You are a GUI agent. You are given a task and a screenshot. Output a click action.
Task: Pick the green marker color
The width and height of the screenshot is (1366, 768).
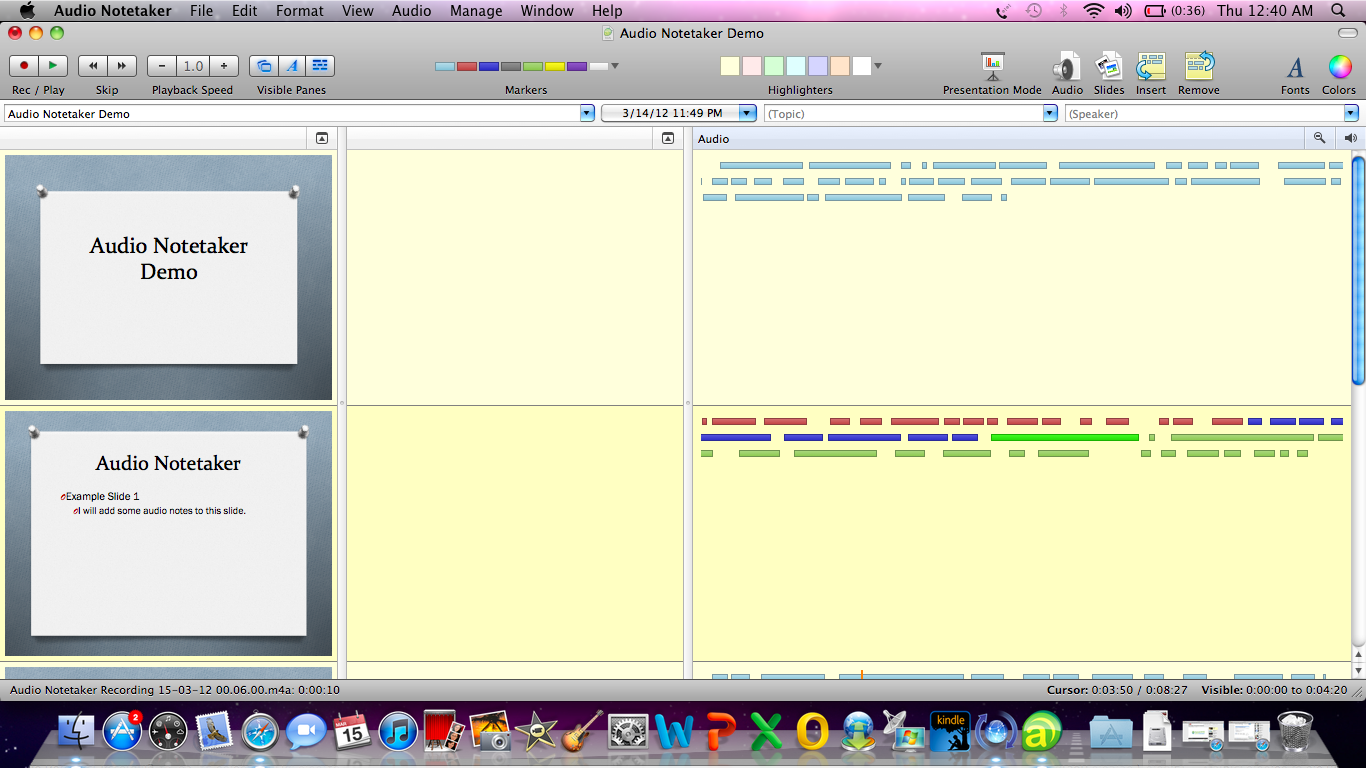coord(533,67)
